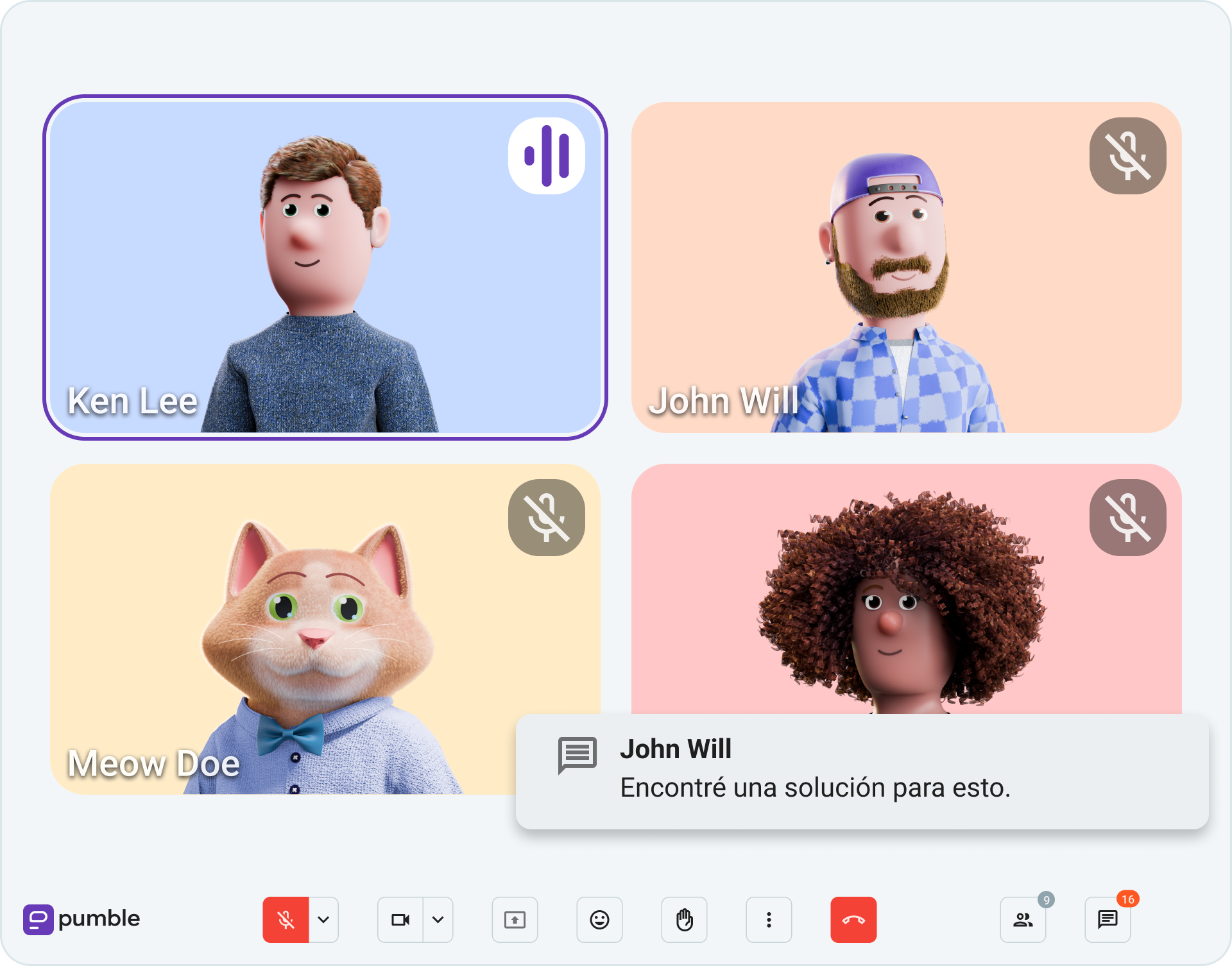Open the emoji reactions picker
This screenshot has height=966, width=1232.
point(599,920)
